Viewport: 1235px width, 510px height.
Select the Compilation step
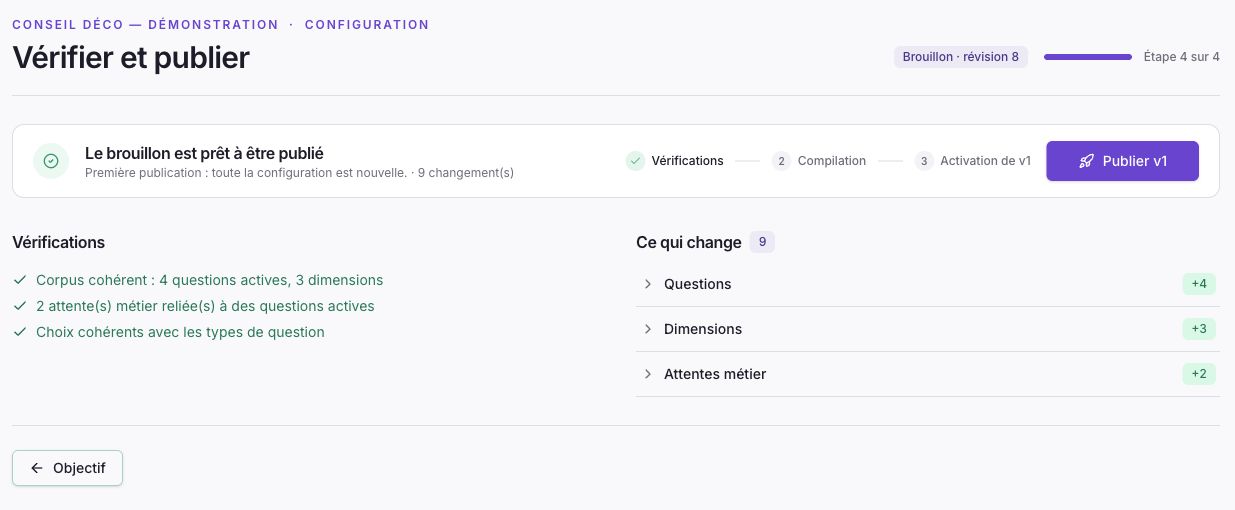coord(819,161)
